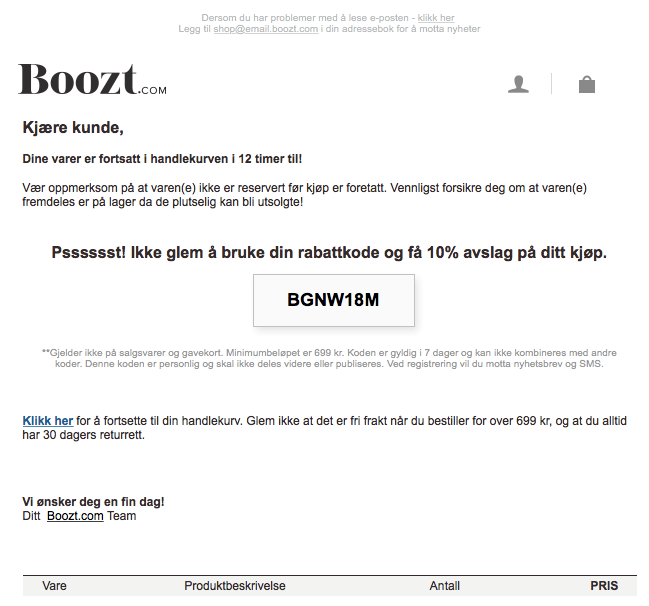This screenshot has width=649, height=606.
Task: Open the shopping bag icon
Action: [587, 84]
